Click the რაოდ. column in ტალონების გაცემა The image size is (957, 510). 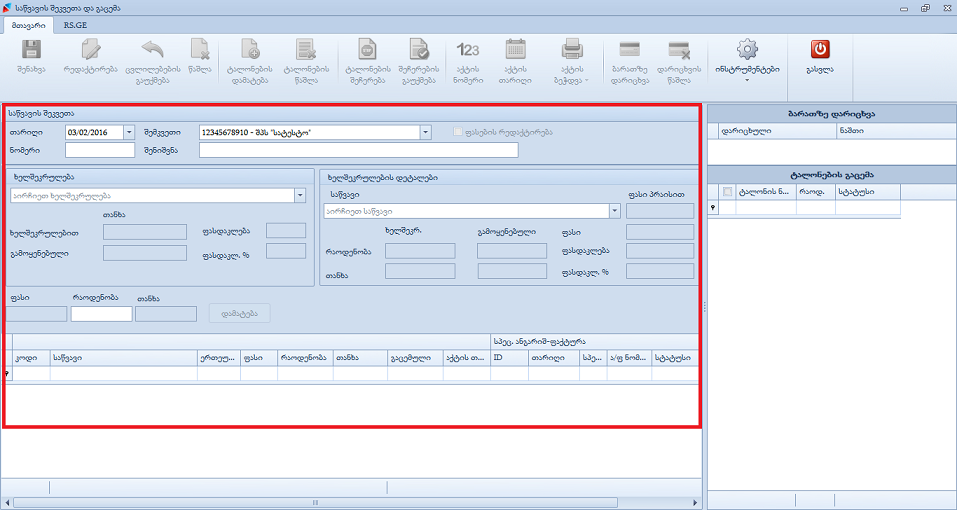tap(815, 192)
